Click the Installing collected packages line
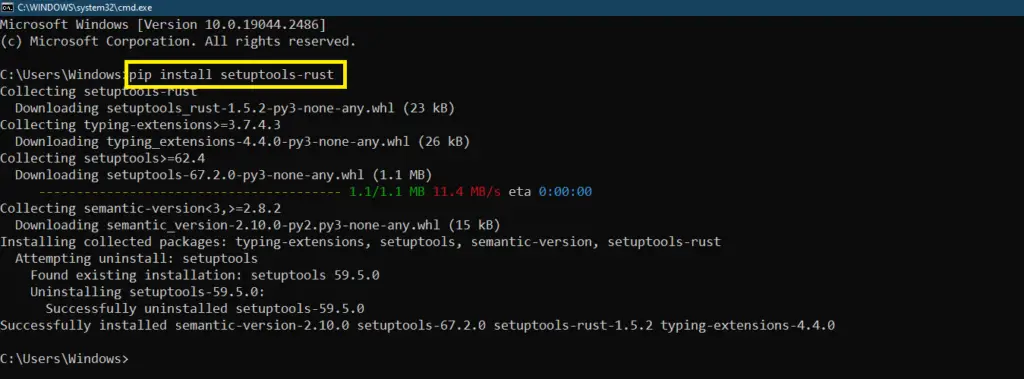Image resolution: width=1024 pixels, height=379 pixels. (x=360, y=242)
